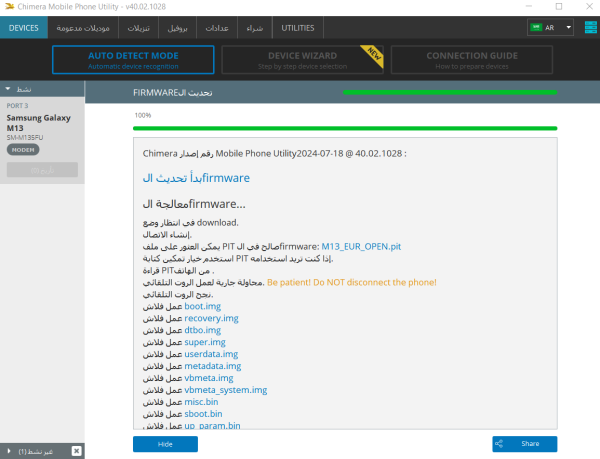Click super.img in the log
The height and width of the screenshot is (459, 600).
(205, 342)
